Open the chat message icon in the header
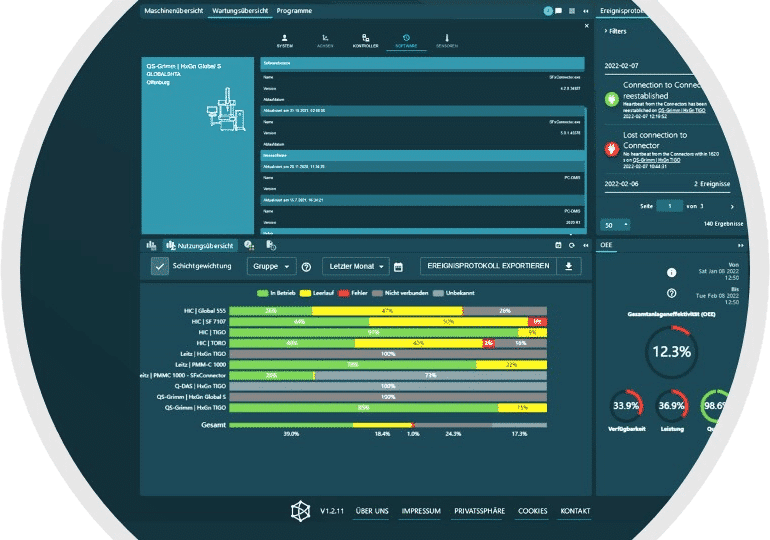Image resolution: width=770 pixels, height=540 pixels. [558, 11]
